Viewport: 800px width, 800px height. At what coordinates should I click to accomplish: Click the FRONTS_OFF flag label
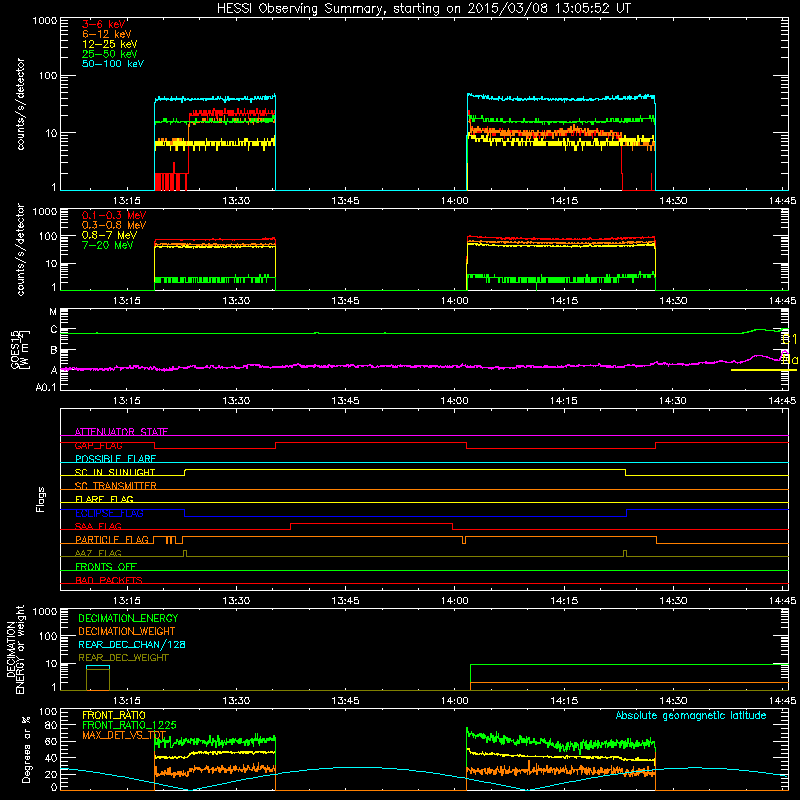point(106,566)
